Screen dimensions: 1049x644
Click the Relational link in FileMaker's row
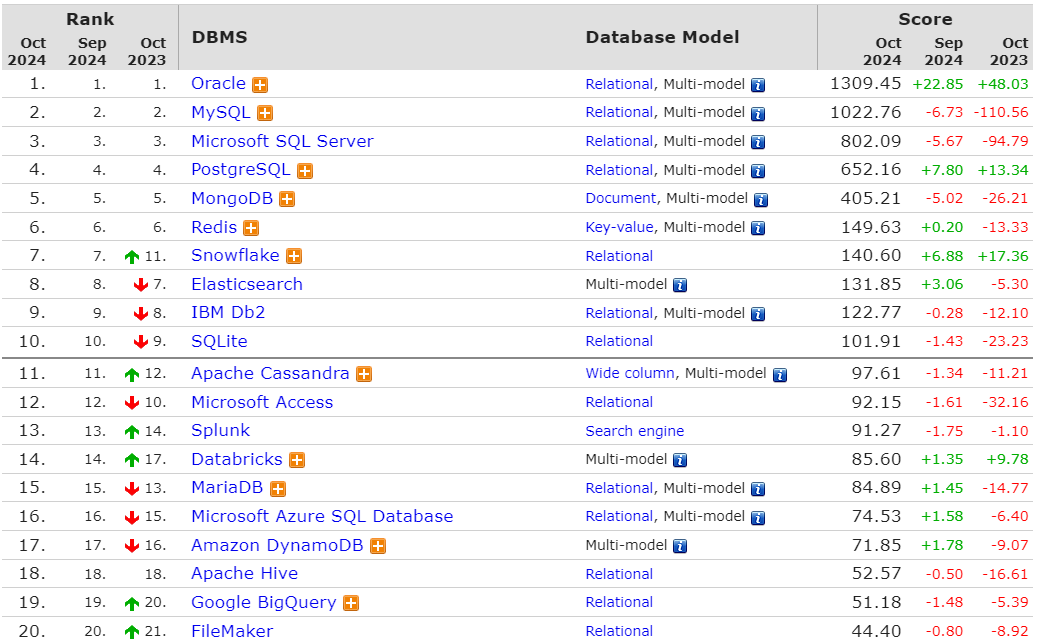coord(619,631)
